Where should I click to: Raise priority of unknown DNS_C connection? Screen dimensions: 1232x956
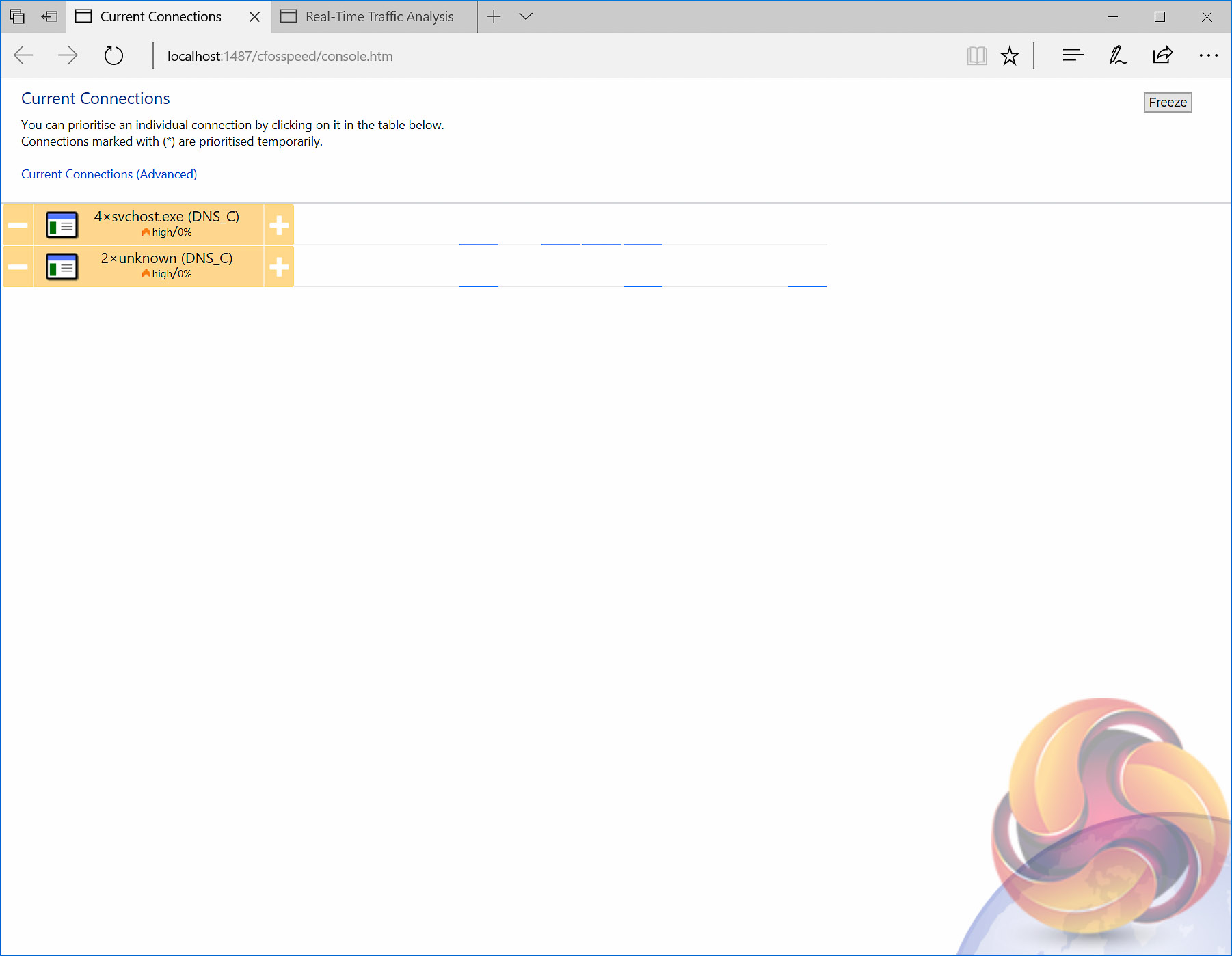(x=279, y=267)
